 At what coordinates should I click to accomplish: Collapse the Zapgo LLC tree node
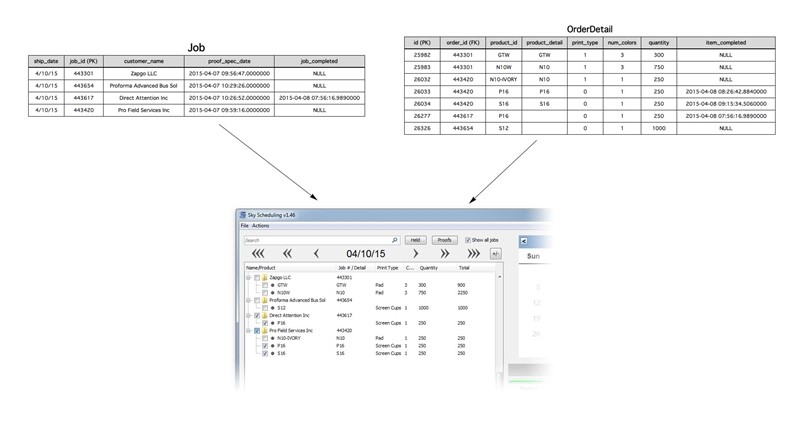point(248,277)
